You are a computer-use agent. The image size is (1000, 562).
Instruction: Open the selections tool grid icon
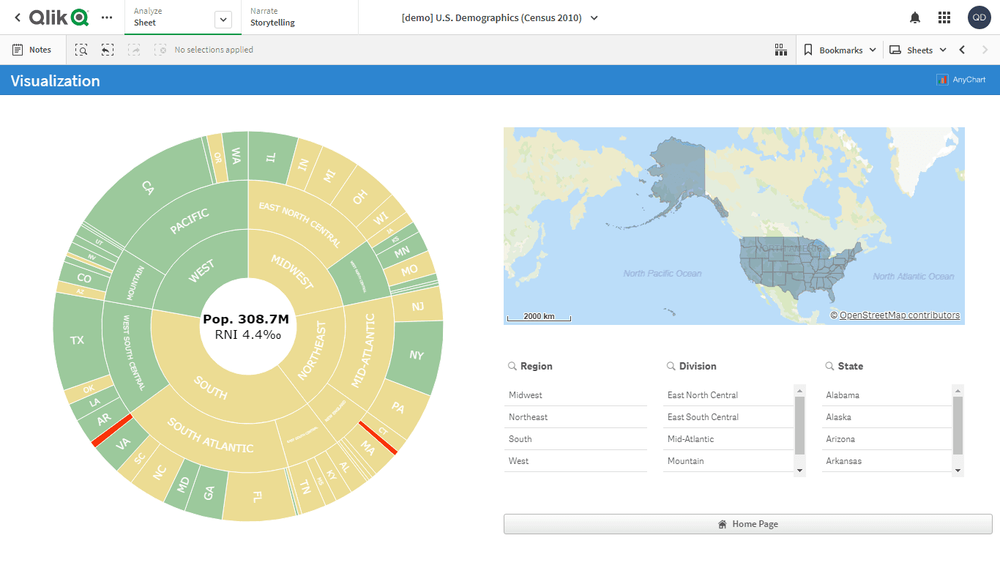click(780, 50)
